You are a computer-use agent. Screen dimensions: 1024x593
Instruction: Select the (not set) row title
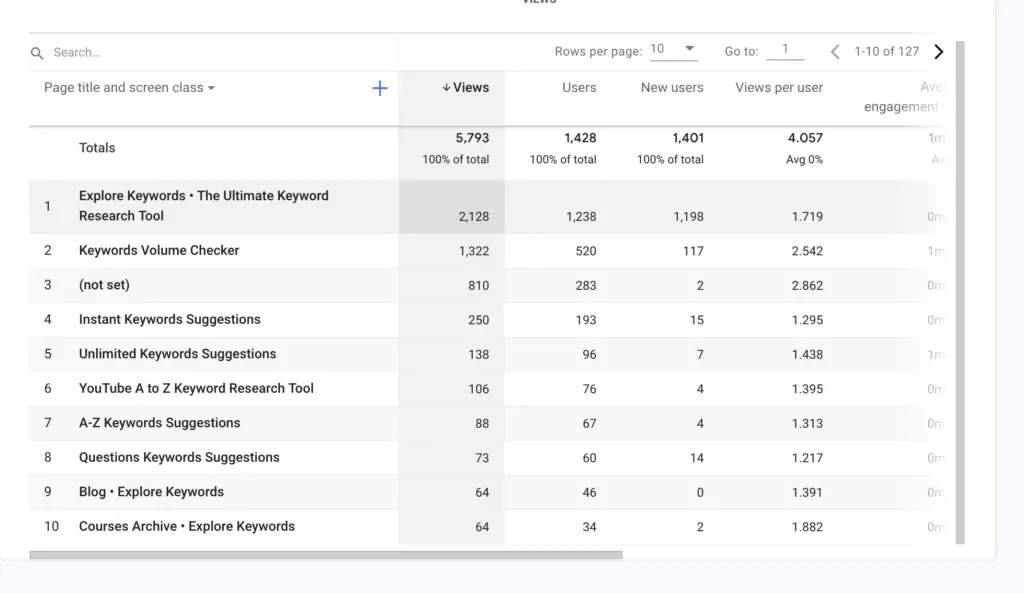click(104, 285)
